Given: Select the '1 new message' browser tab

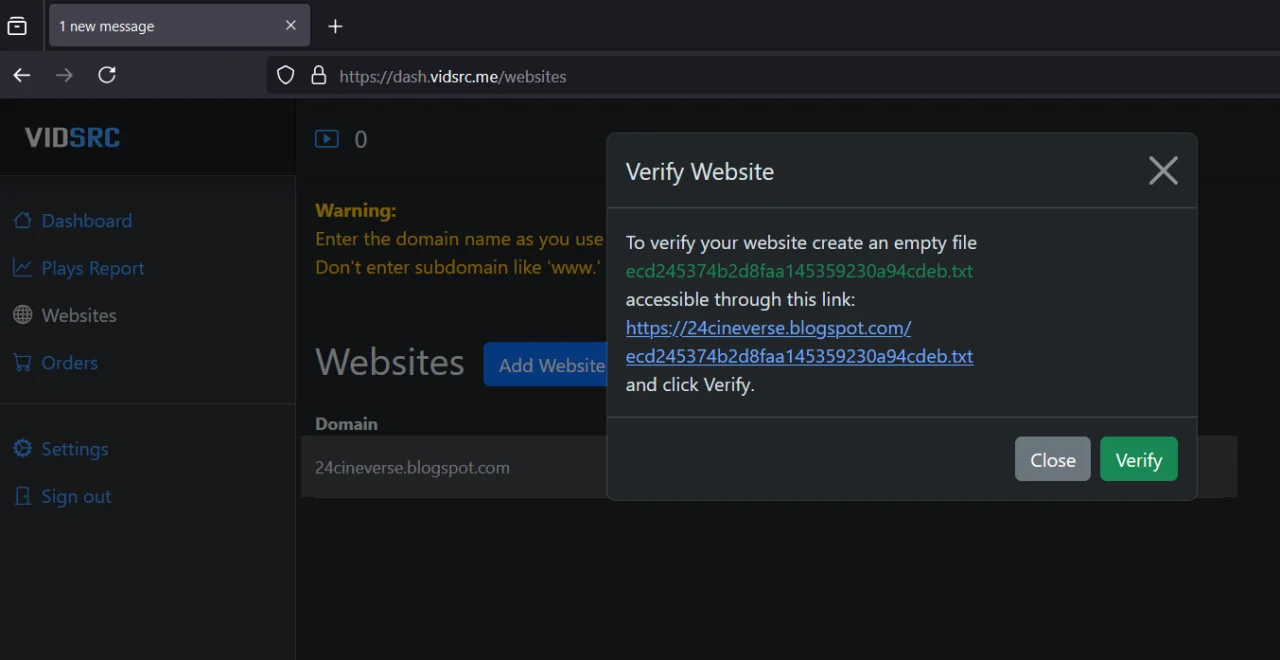Looking at the screenshot, I should [179, 26].
